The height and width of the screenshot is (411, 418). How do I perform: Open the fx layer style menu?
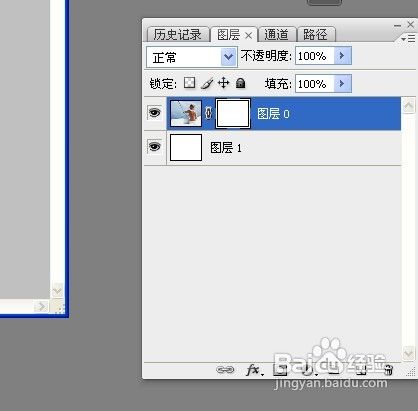[254, 370]
